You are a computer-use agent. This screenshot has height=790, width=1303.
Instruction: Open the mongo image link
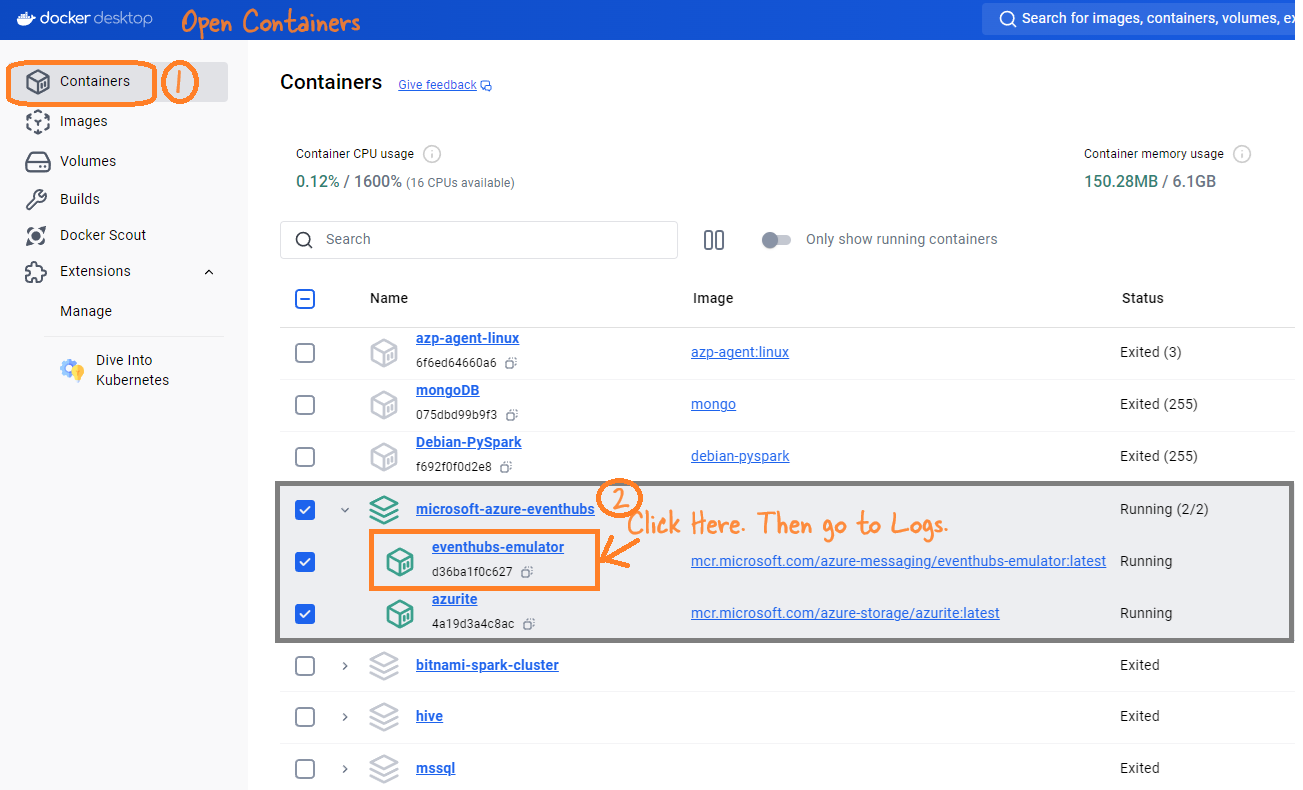pos(713,404)
